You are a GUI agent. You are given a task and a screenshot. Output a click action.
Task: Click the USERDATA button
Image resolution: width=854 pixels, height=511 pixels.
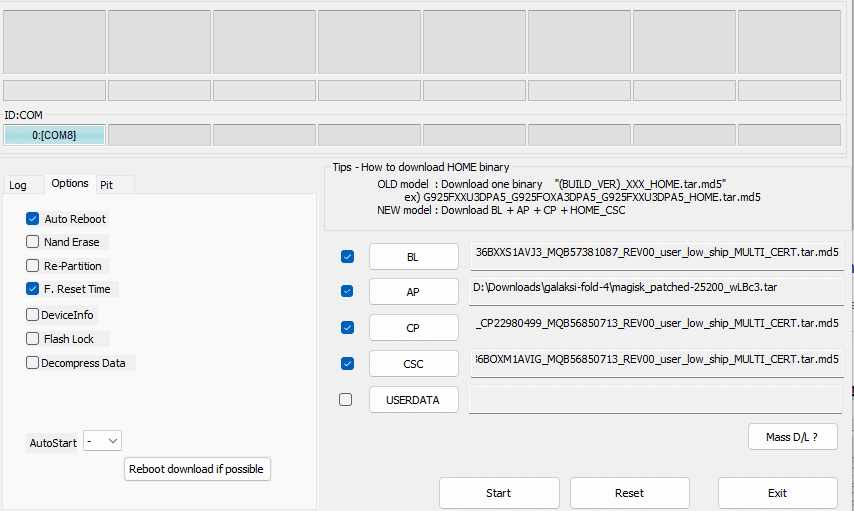pyautogui.click(x=413, y=400)
